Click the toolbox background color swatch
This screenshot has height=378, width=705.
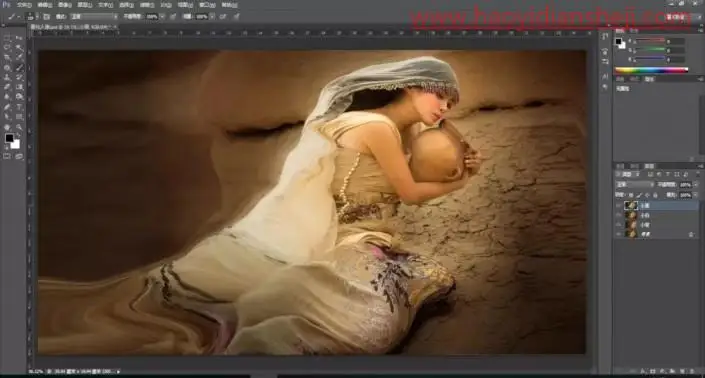(15, 144)
